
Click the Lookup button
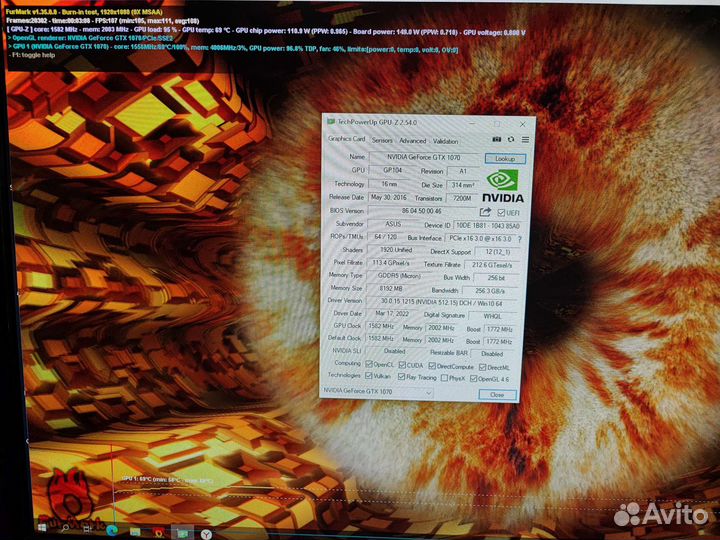coord(505,158)
